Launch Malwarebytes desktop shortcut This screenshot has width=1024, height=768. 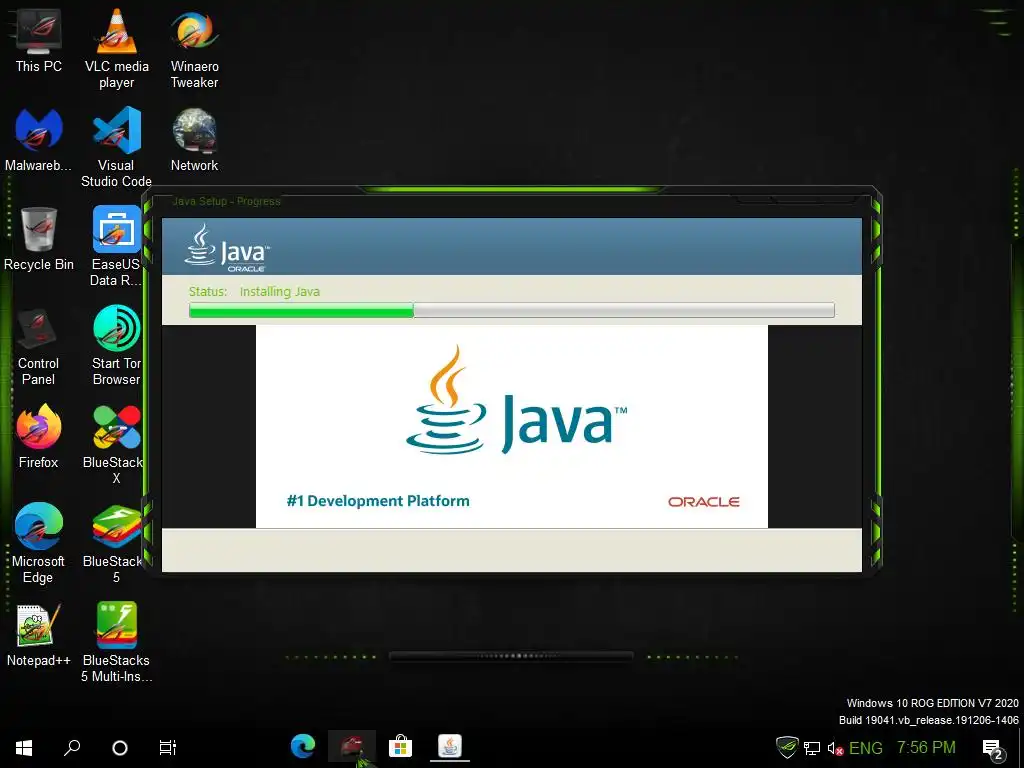(39, 140)
